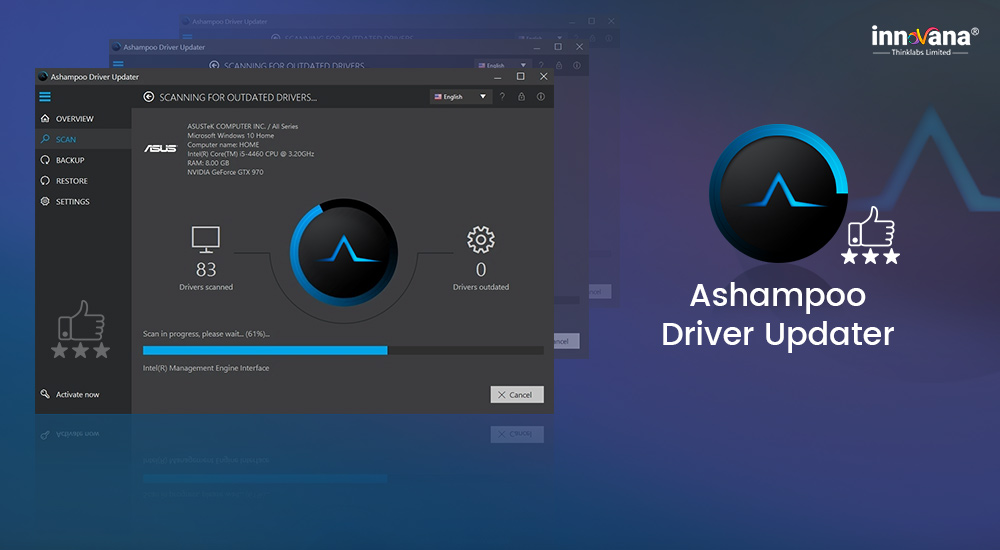Click the monitor Drivers scanned icon
This screenshot has height=550, width=1000.
[206, 240]
